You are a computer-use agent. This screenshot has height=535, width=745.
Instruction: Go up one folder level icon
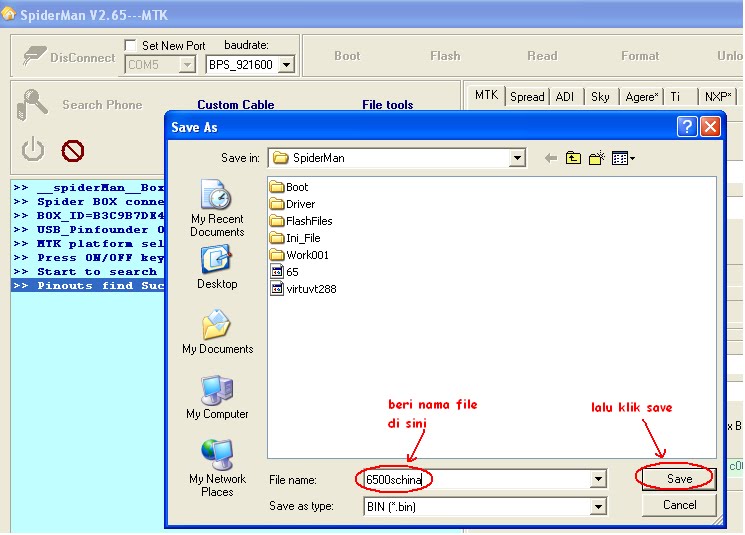point(573,158)
